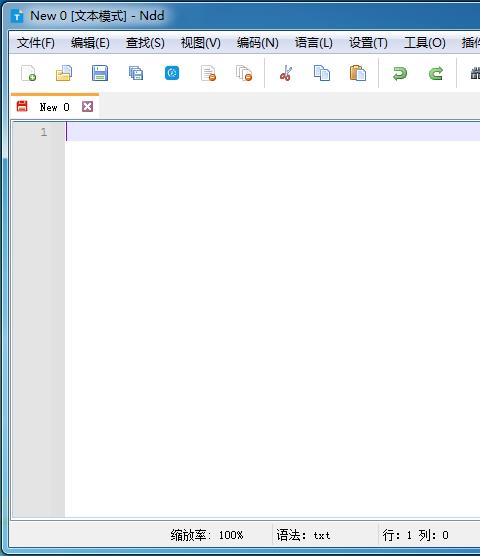The height and width of the screenshot is (556, 480).
Task: Click the Open File folder icon
Action: tap(64, 73)
